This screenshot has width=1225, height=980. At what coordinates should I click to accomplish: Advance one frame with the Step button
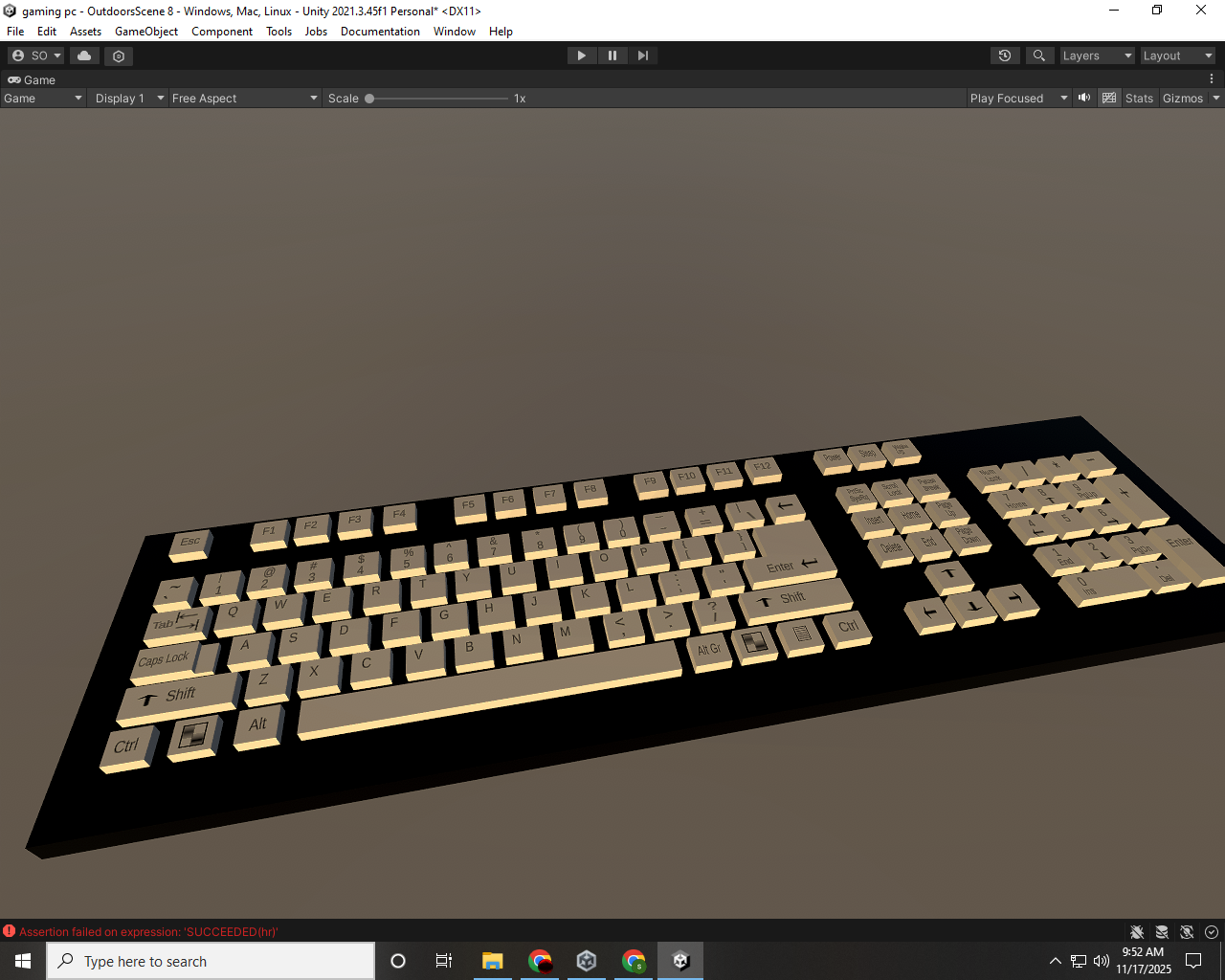643,56
